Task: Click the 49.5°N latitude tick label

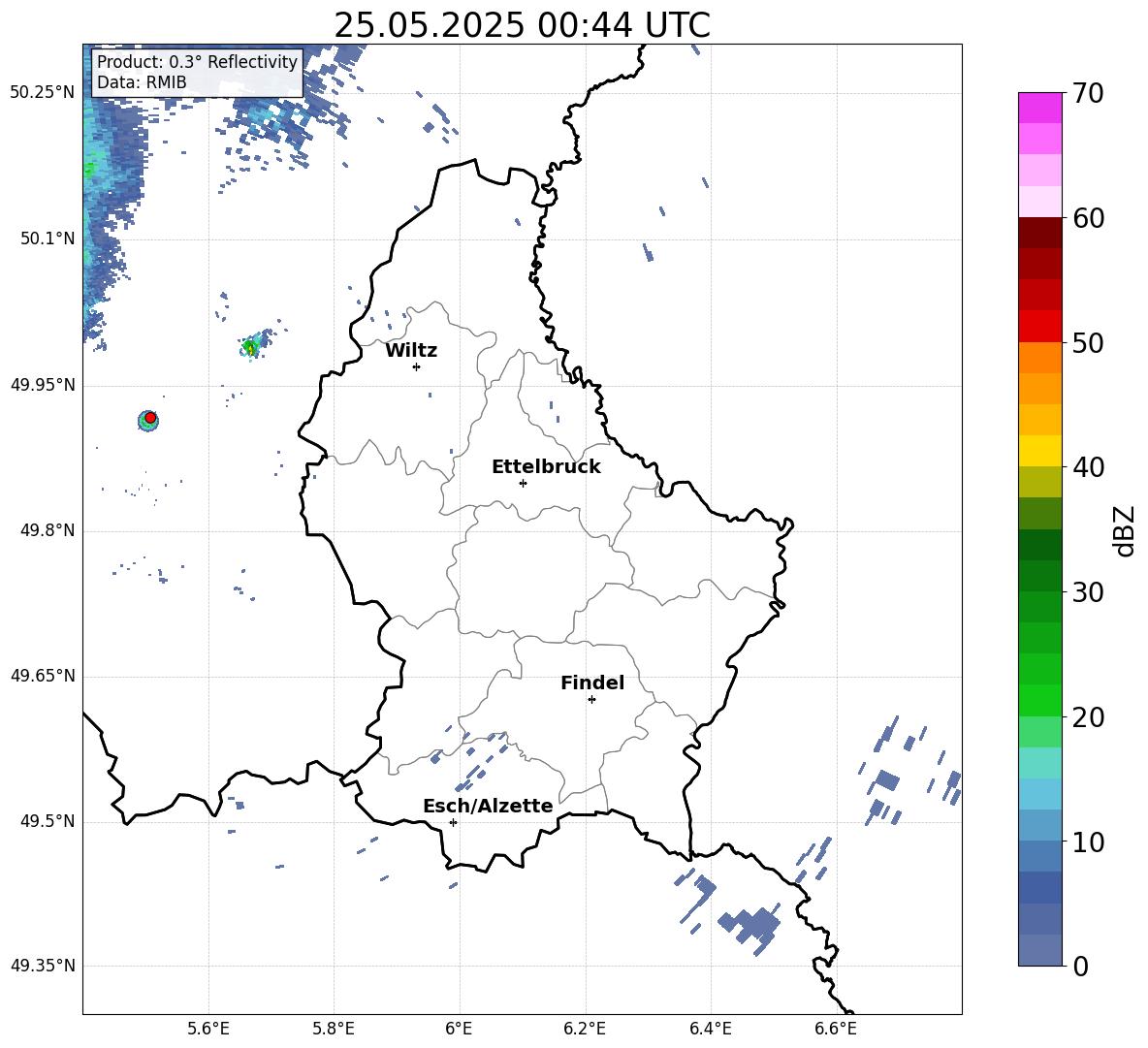Action: [48, 821]
